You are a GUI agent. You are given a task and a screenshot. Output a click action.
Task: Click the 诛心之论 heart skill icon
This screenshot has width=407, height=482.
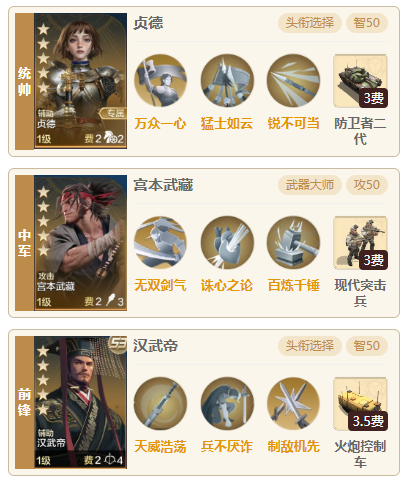(x=227, y=243)
